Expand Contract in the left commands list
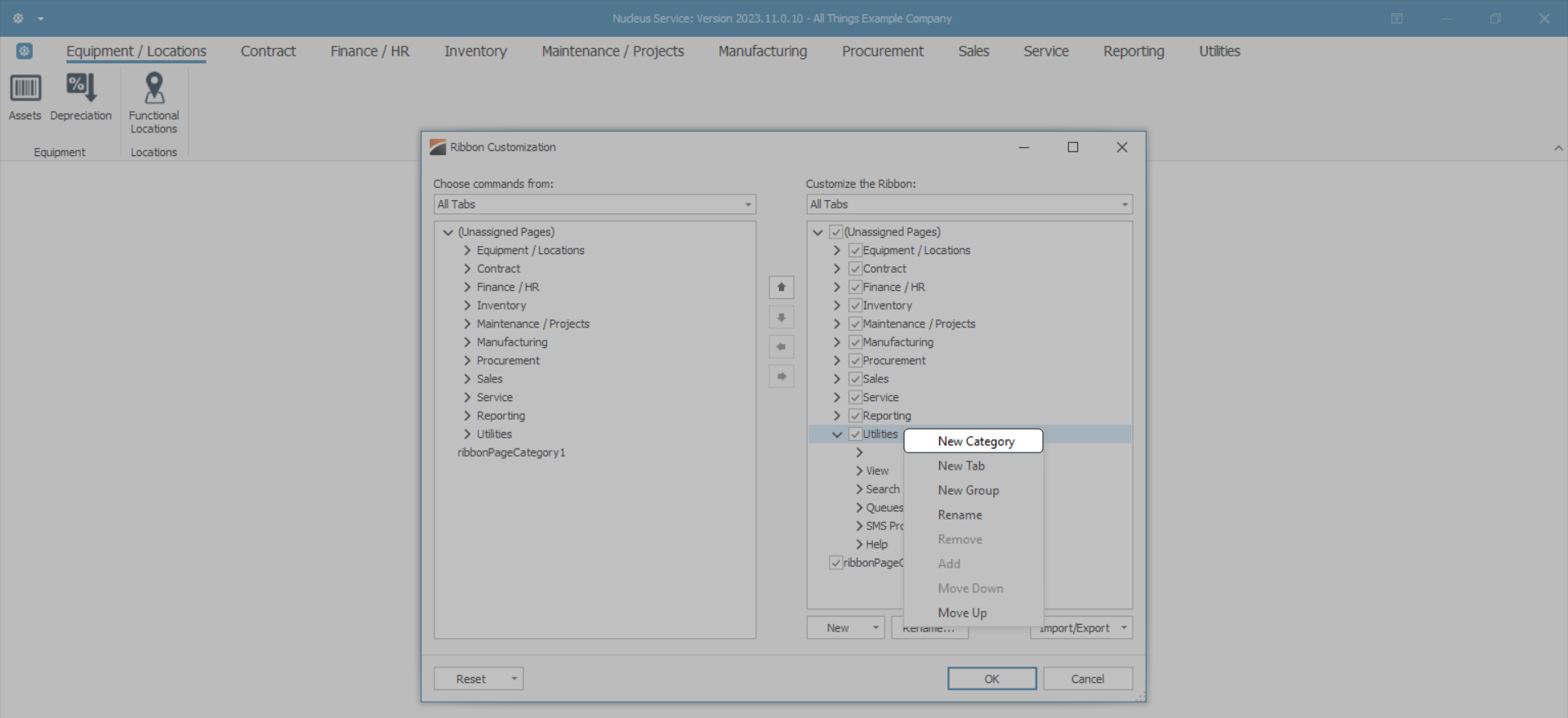Screen dimensions: 1568x718 (467, 269)
